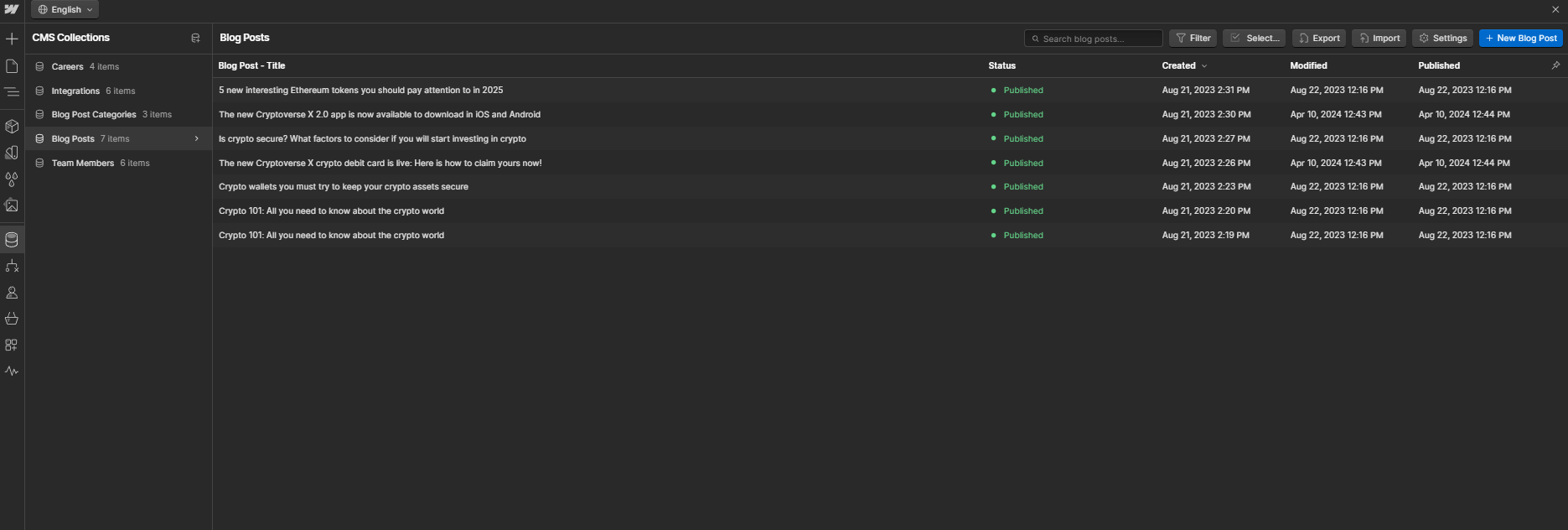1568x530 pixels.
Task: Click the Import button
Action: pos(1379,38)
